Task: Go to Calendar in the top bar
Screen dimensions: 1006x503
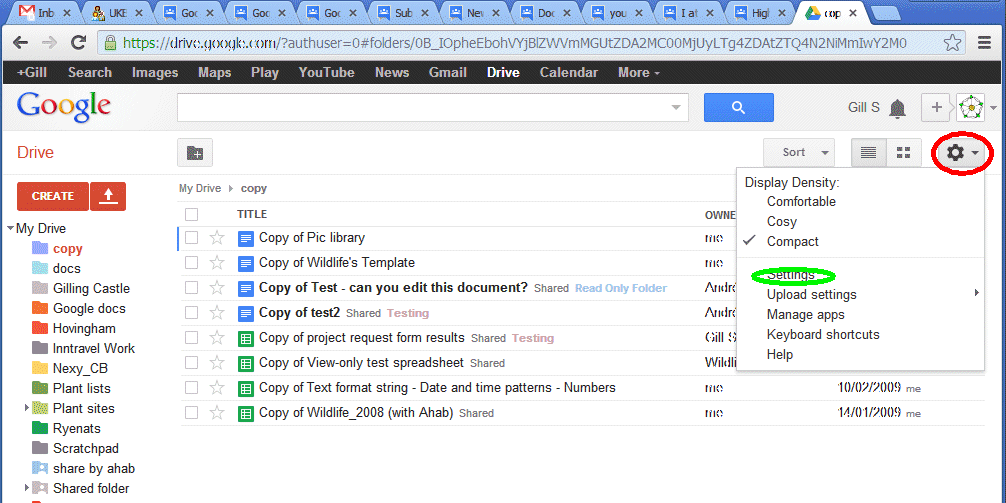Action: pyautogui.click(x=569, y=72)
